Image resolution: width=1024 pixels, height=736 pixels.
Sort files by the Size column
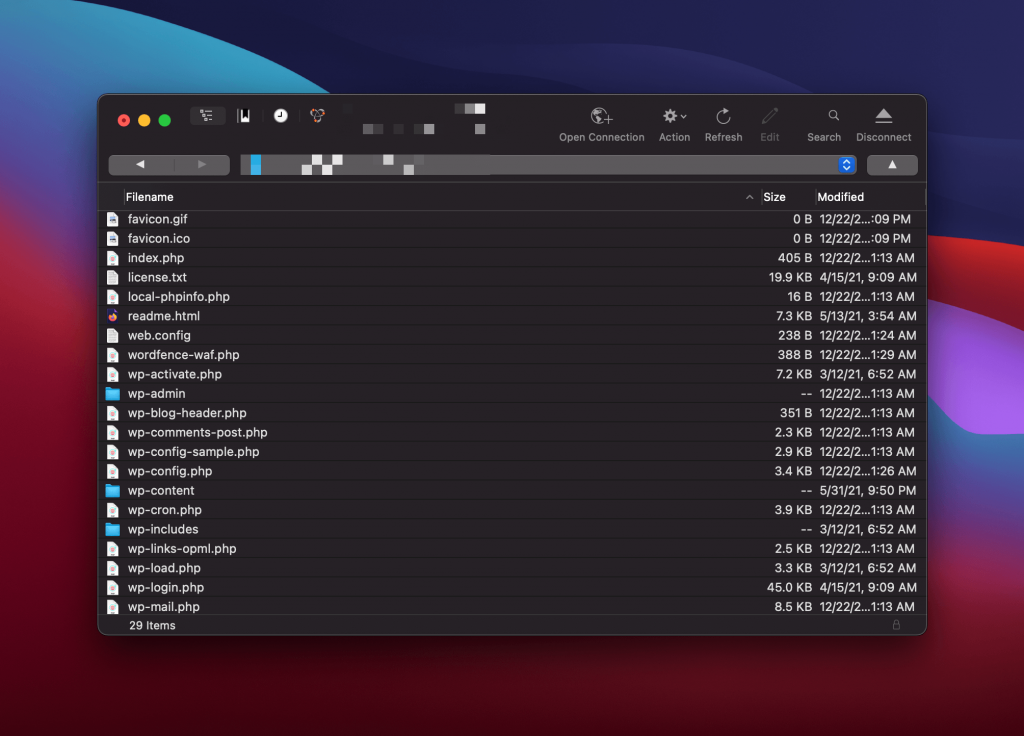coord(774,197)
